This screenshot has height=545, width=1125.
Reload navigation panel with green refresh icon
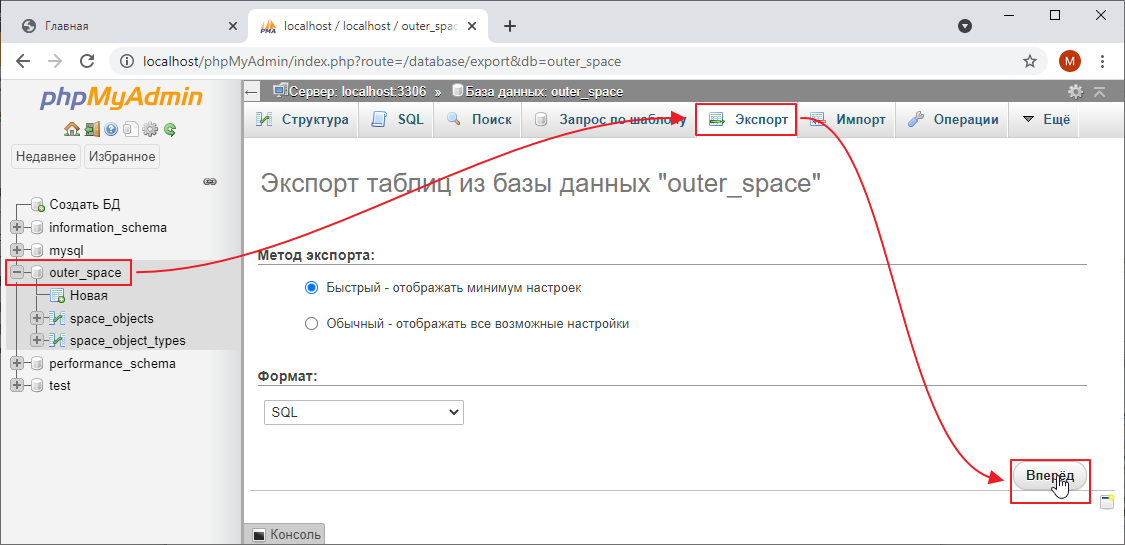pos(170,129)
